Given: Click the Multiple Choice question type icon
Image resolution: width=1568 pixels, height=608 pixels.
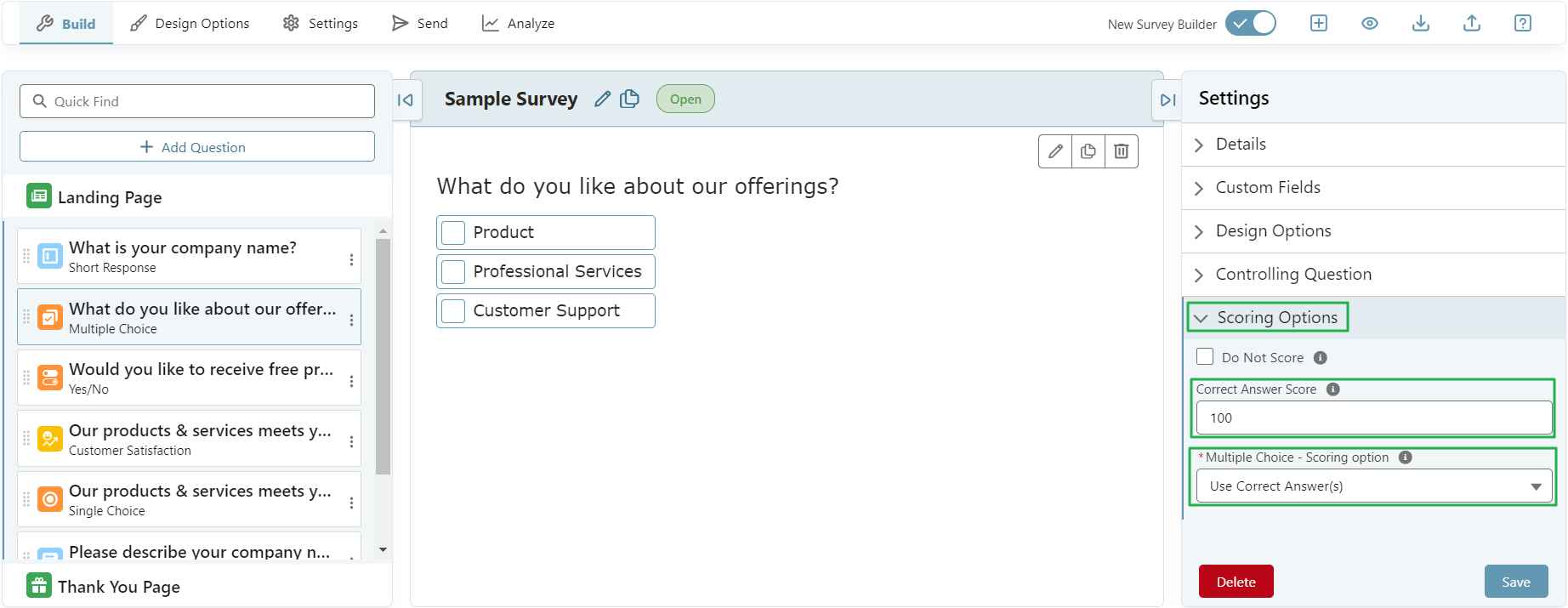Looking at the screenshot, I should [50, 317].
